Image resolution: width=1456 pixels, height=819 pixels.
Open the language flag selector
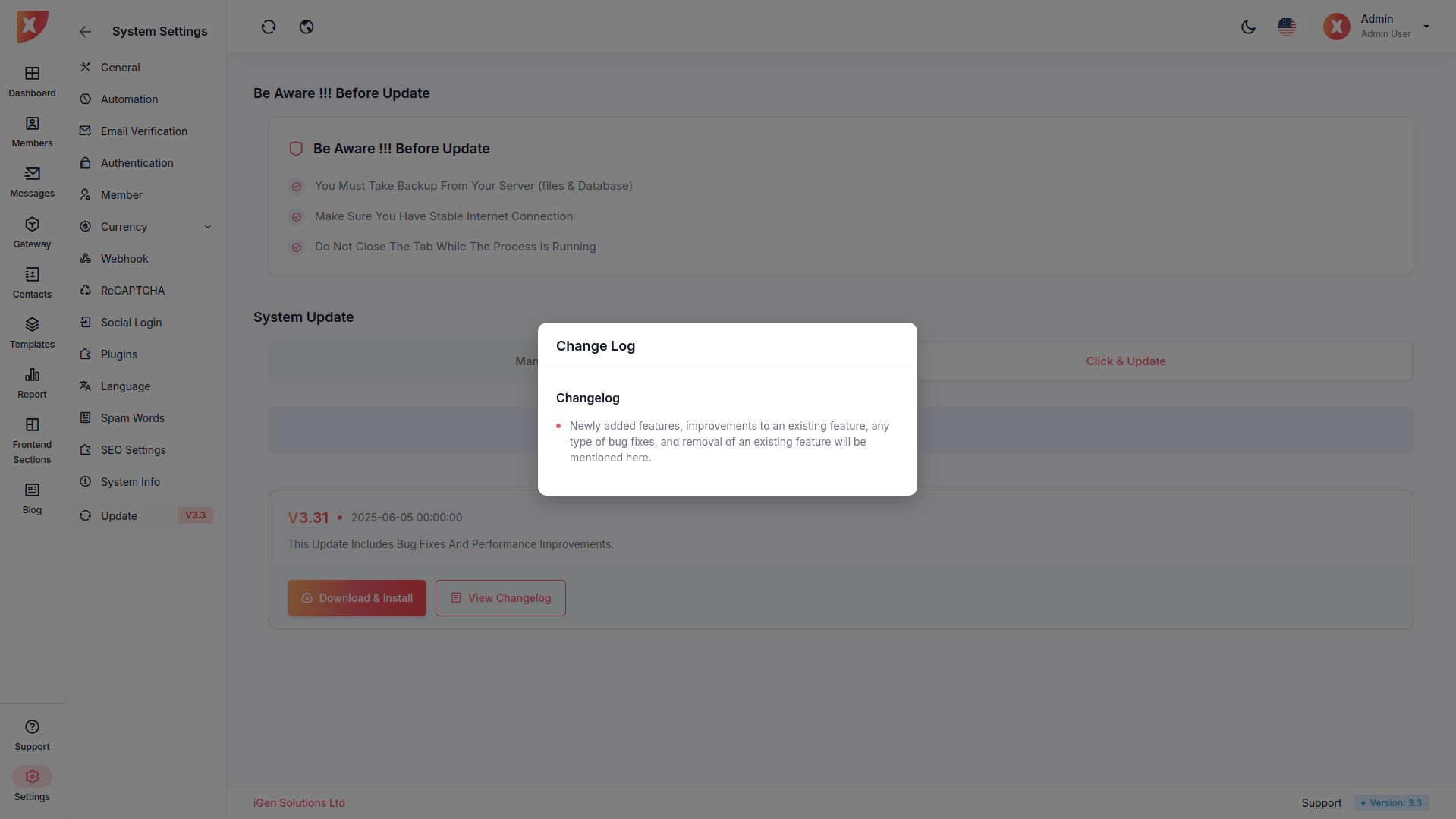pyautogui.click(x=1286, y=27)
